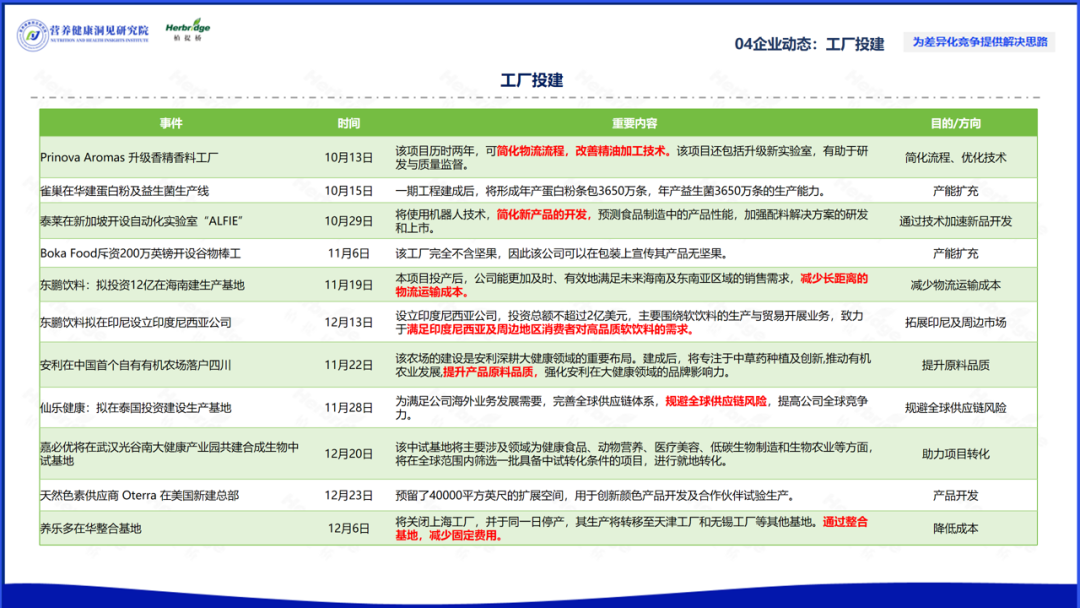
Task: Select the Prinova Aromas 升级香精香料工厂 event cell
Action: click(129, 157)
